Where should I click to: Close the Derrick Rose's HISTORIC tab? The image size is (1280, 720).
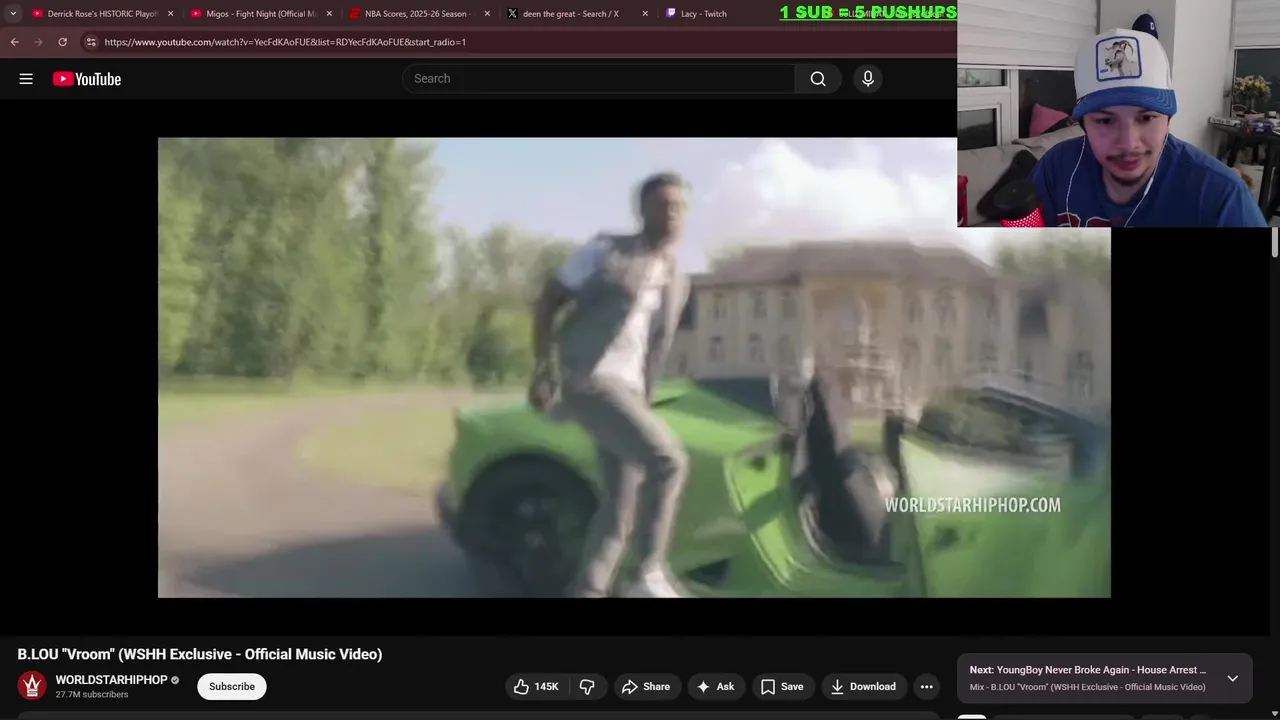click(170, 14)
